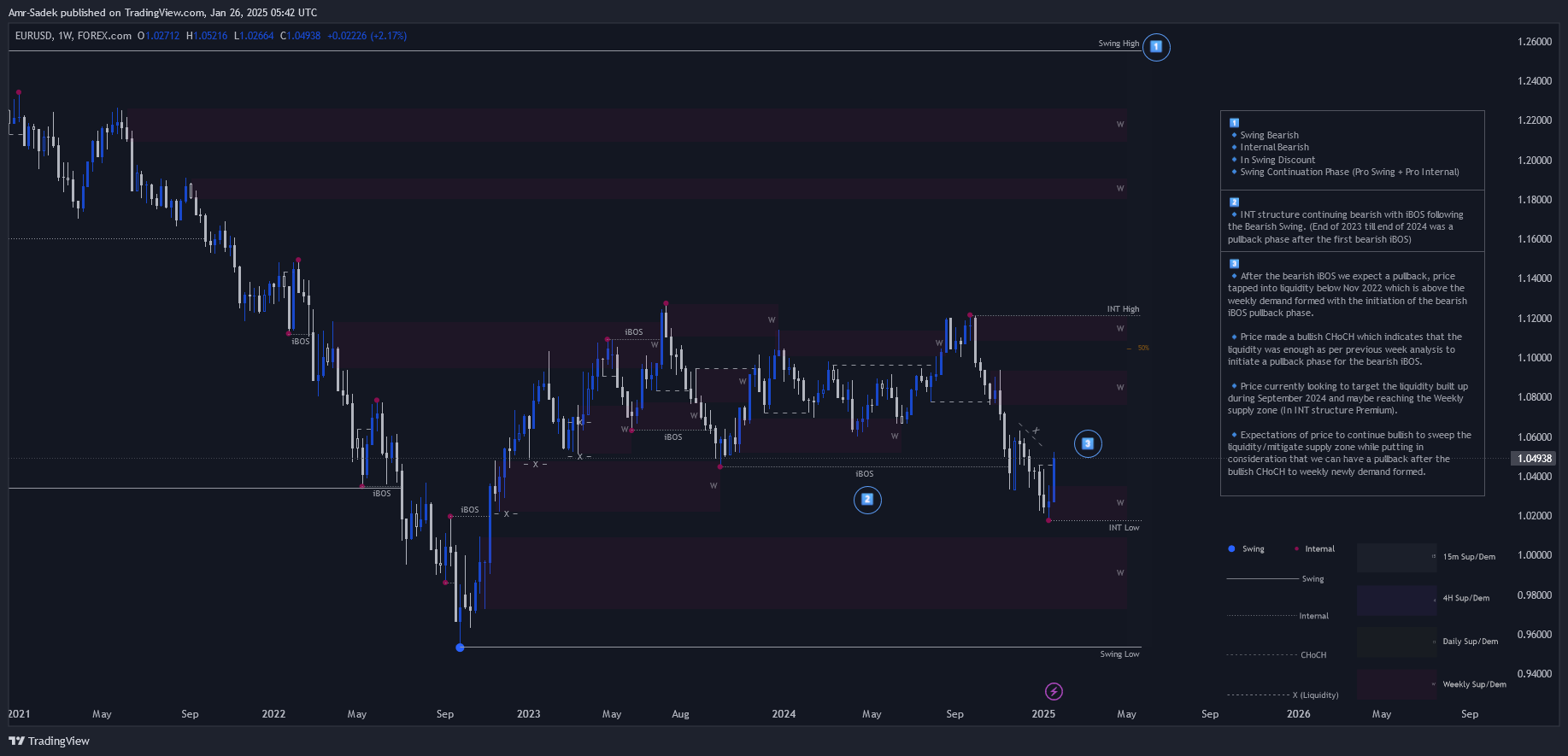Click the 1.12000 price axis label
This screenshot has width=1568, height=756.
(x=1535, y=319)
